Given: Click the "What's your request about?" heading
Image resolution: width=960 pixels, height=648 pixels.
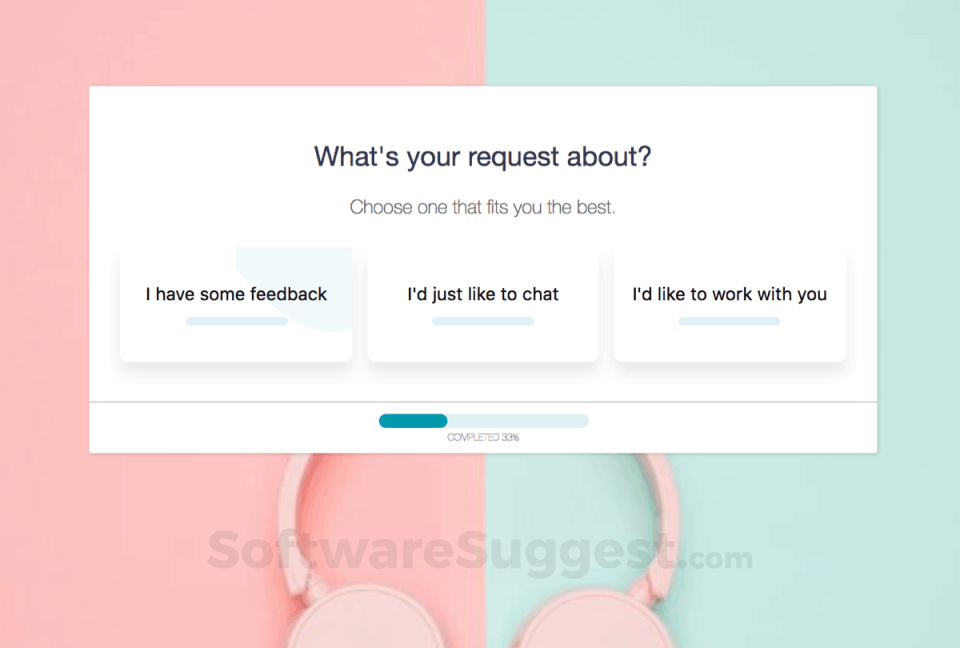Looking at the screenshot, I should coord(483,156).
